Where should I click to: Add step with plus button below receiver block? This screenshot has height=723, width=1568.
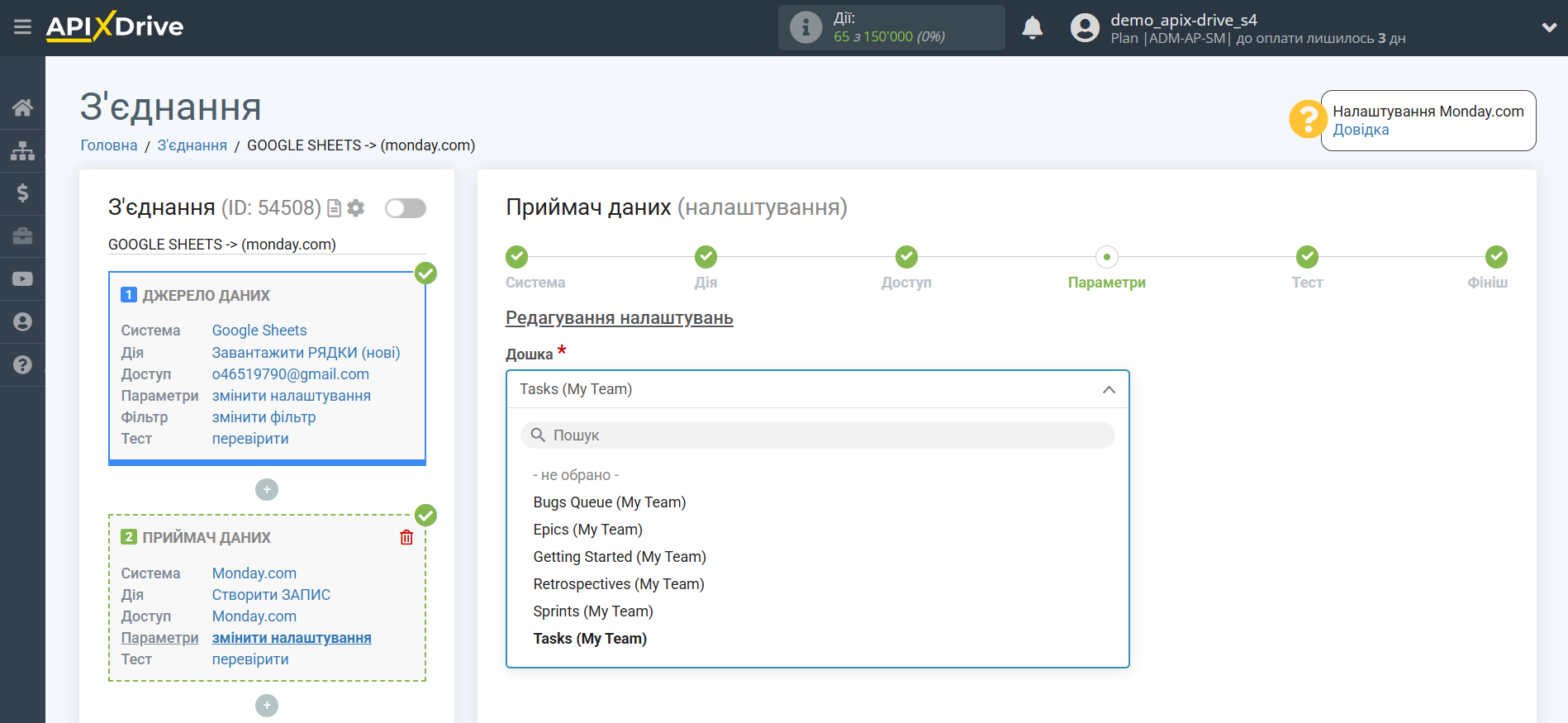tap(267, 706)
